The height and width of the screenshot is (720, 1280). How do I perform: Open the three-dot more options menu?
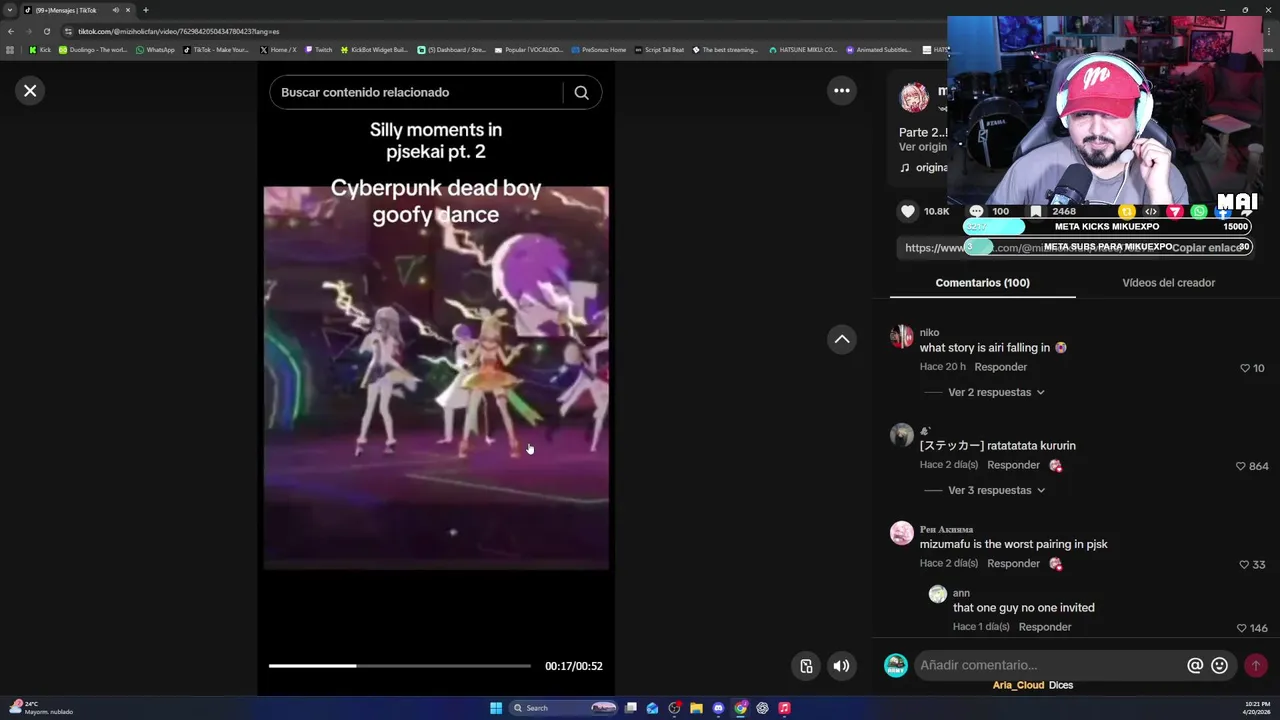tap(842, 91)
